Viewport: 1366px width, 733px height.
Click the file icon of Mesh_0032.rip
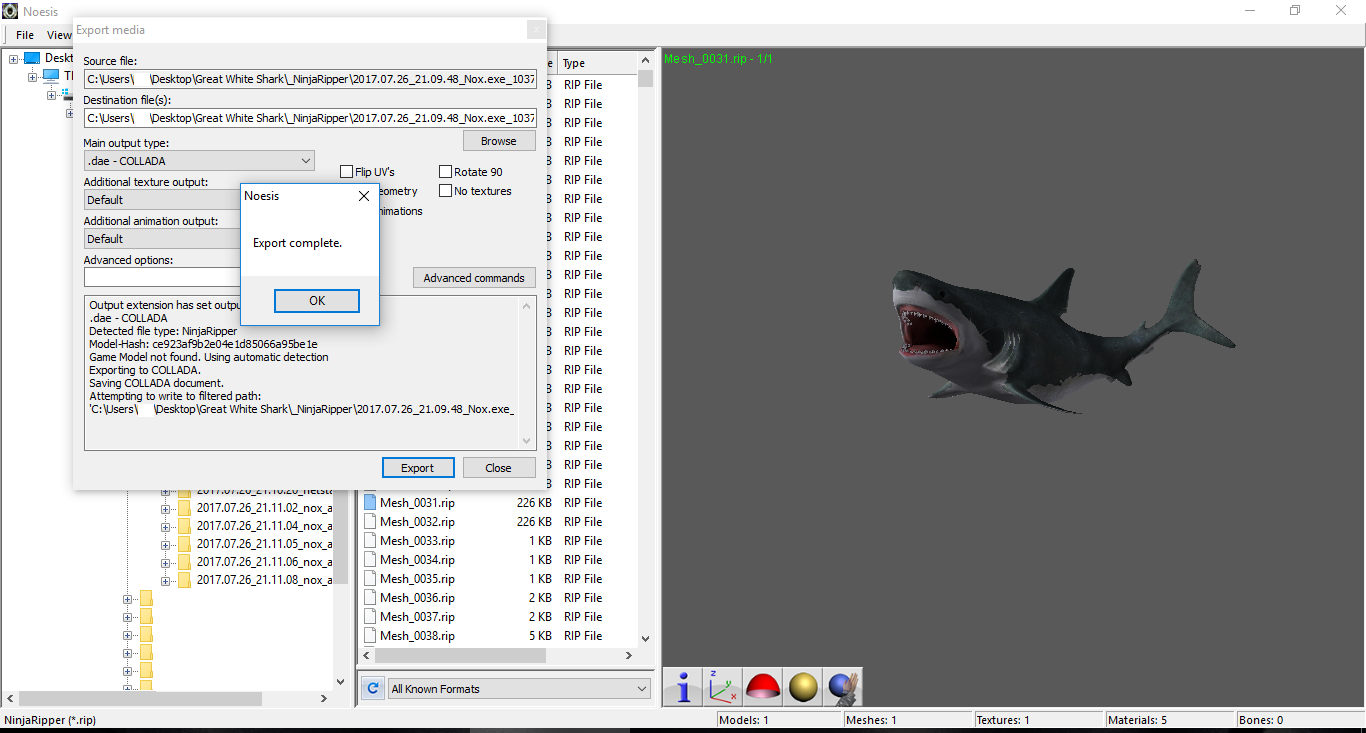click(369, 521)
